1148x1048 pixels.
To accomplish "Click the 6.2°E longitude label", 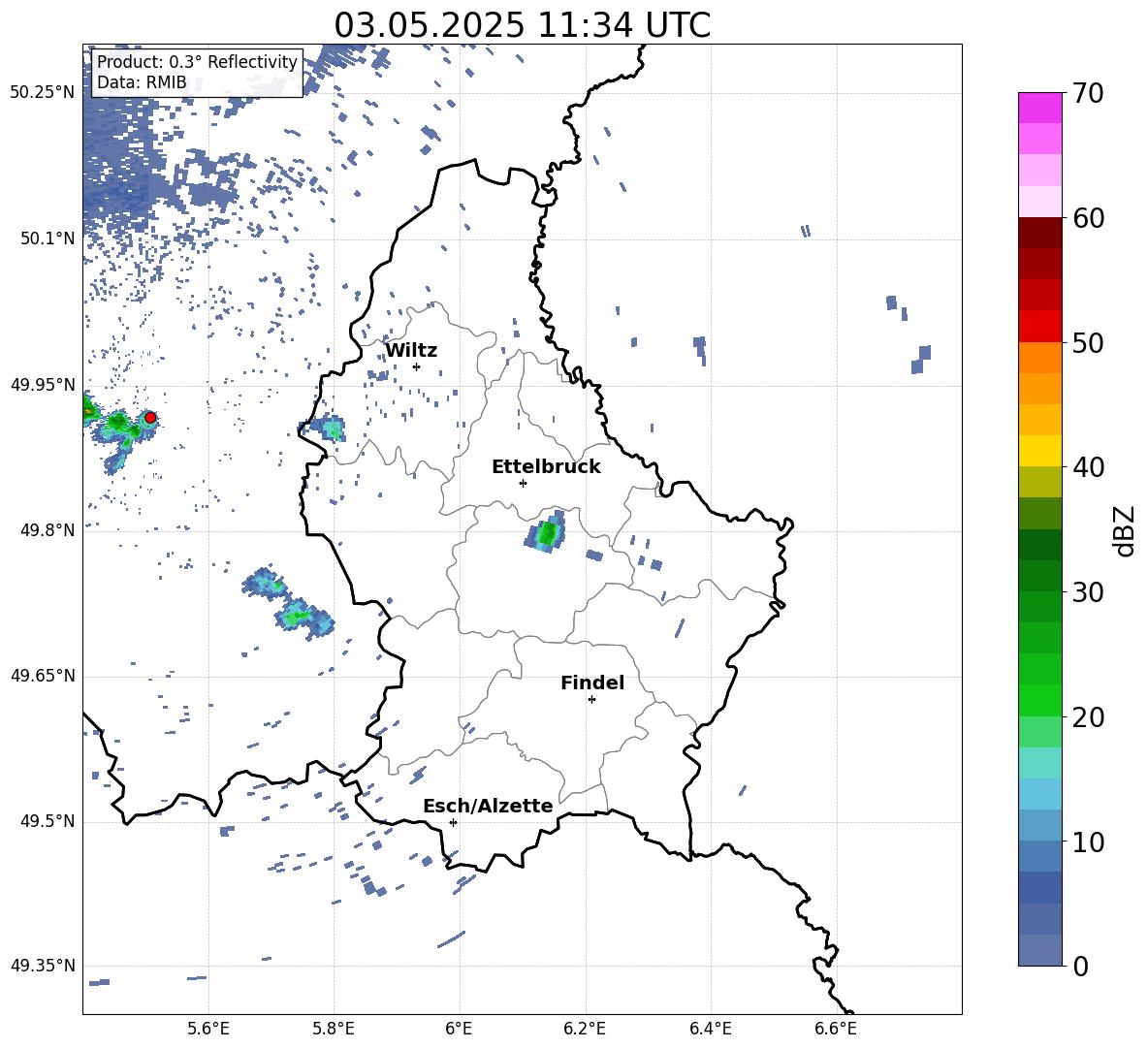I will tap(585, 1029).
